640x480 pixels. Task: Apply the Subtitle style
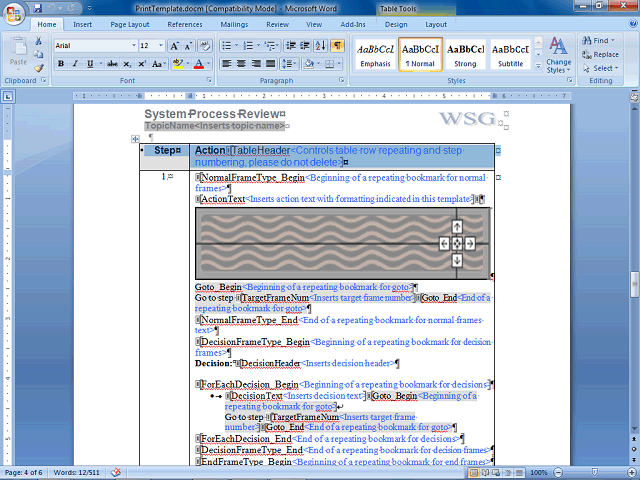click(x=510, y=55)
